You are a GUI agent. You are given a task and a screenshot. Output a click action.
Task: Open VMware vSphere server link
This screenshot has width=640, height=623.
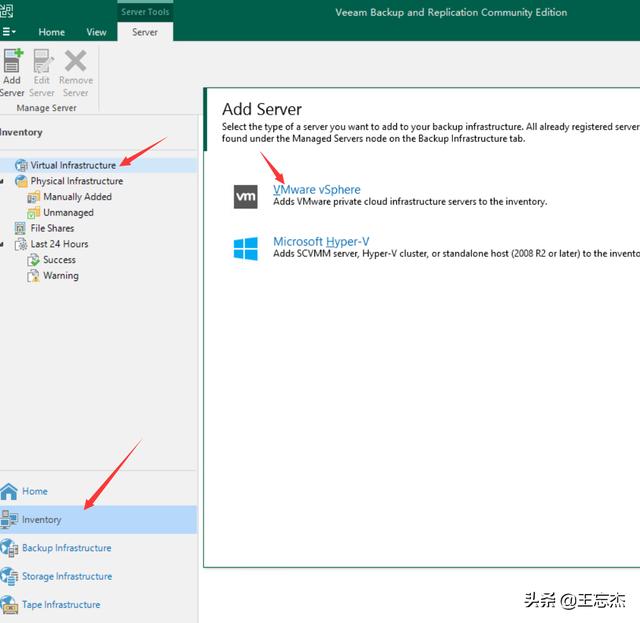[x=316, y=189]
